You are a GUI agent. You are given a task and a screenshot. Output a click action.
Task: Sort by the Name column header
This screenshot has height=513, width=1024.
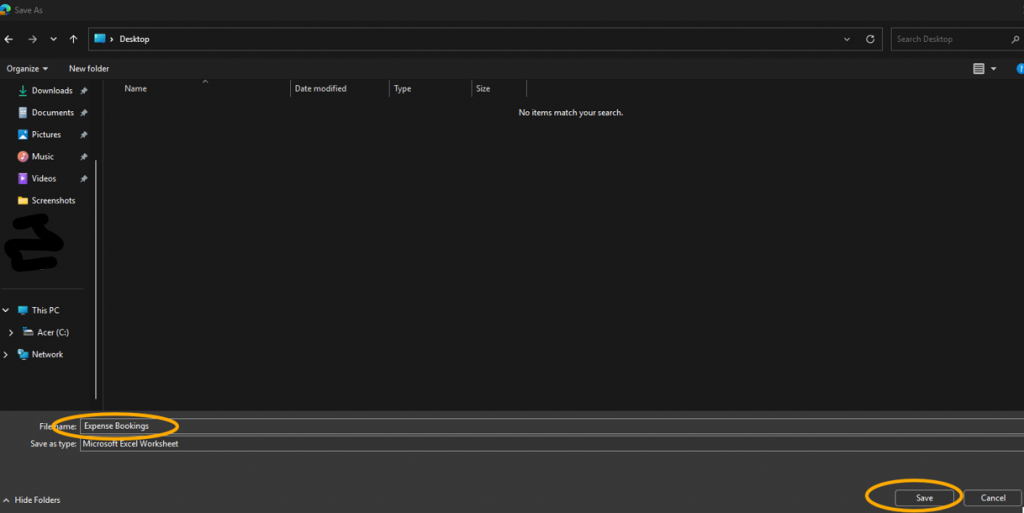(x=136, y=88)
